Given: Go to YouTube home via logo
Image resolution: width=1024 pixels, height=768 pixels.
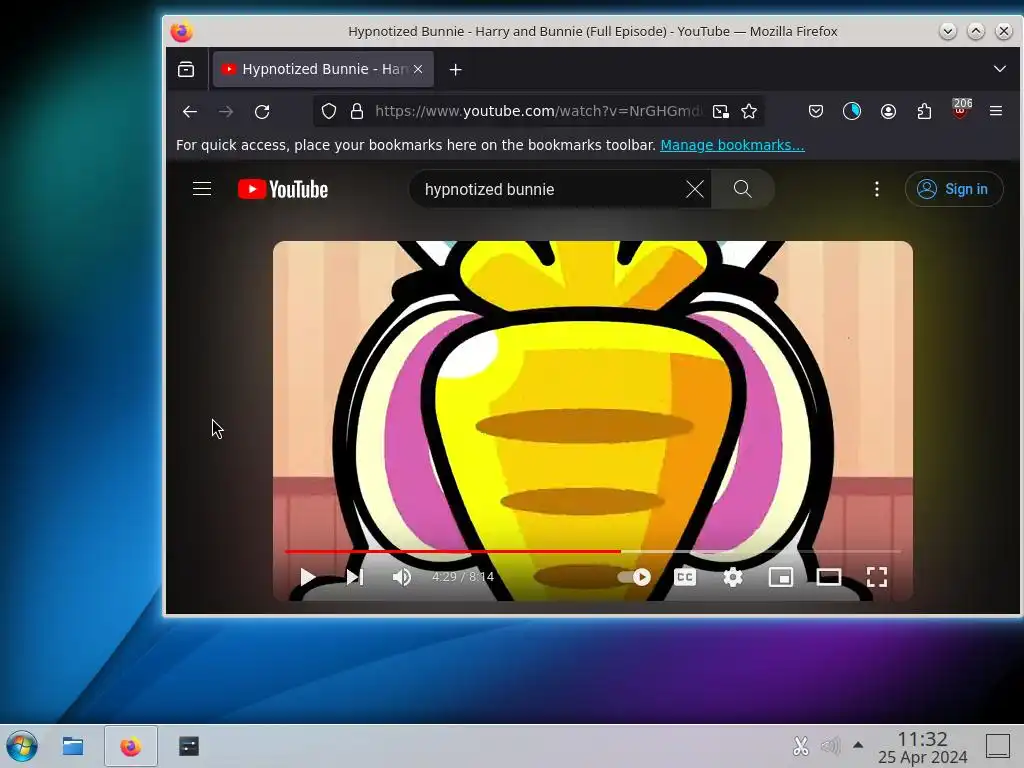Looking at the screenshot, I should pos(283,189).
